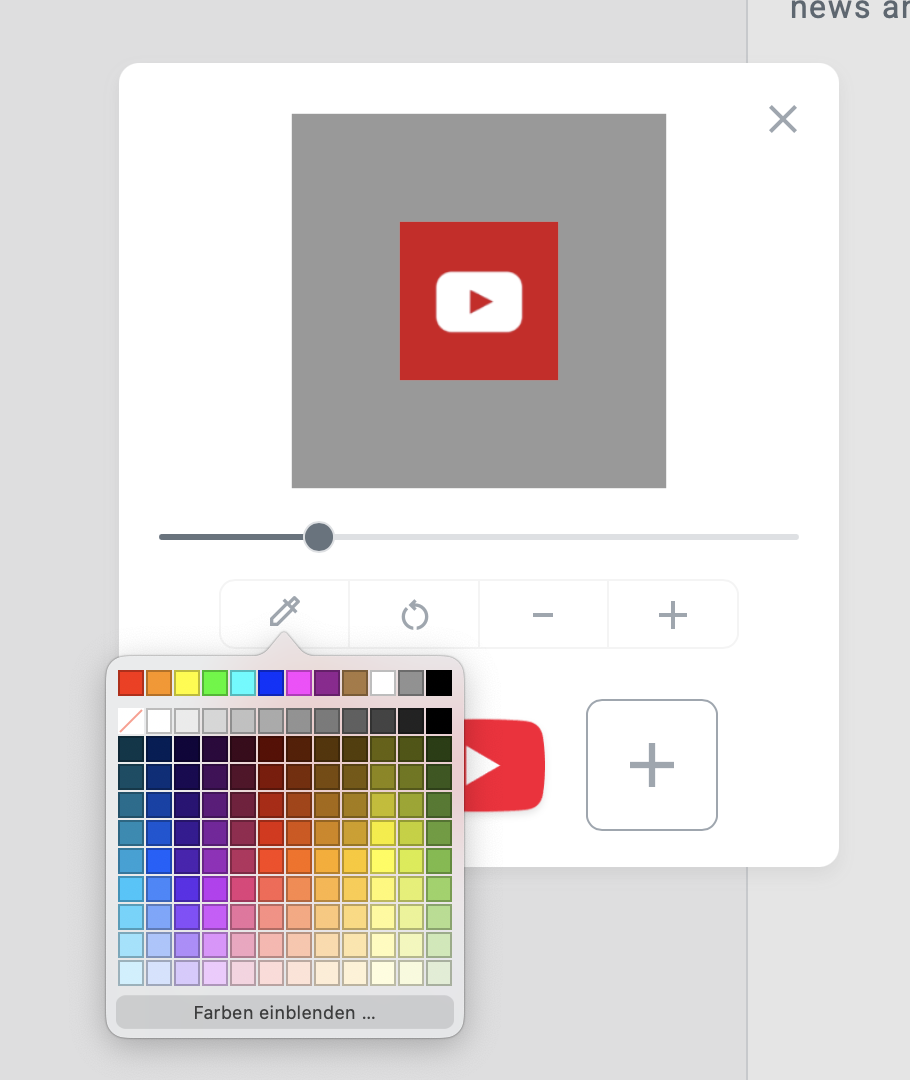Pick the black swatch in top row
The width and height of the screenshot is (910, 1080).
coord(439,683)
